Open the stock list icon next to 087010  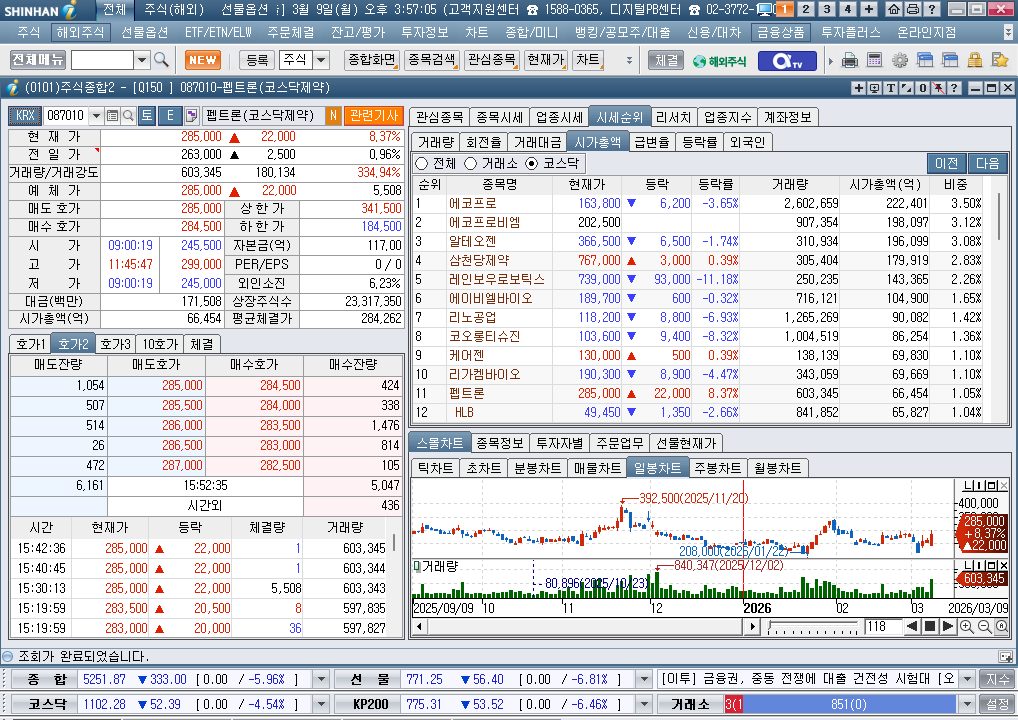(x=112, y=116)
